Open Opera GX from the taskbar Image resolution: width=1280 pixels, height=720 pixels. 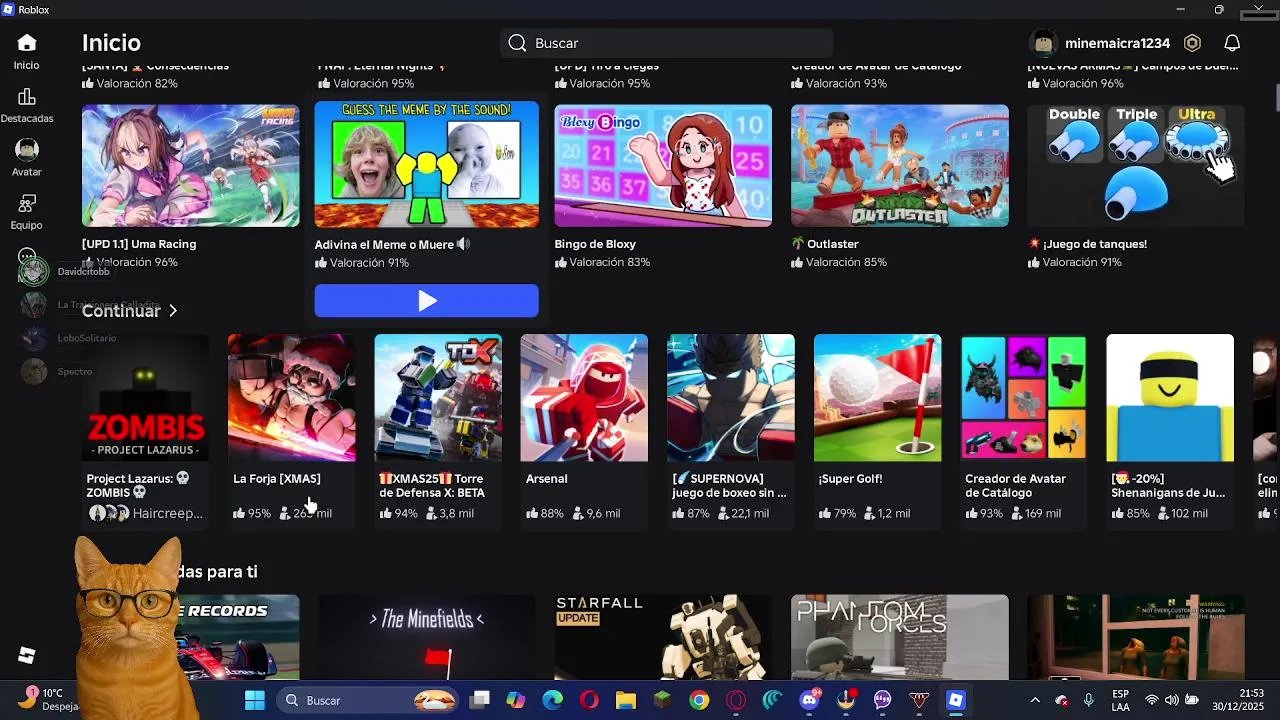click(x=736, y=700)
